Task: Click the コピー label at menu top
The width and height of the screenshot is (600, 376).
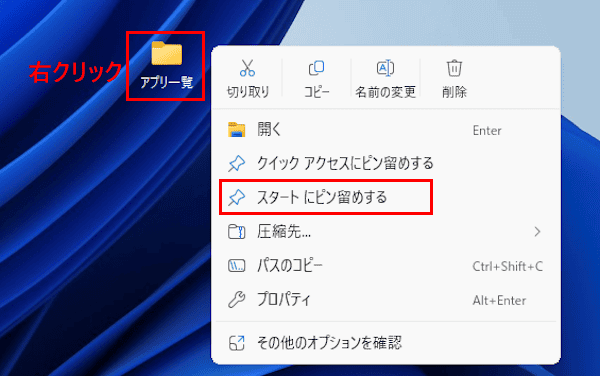Action: click(316, 92)
